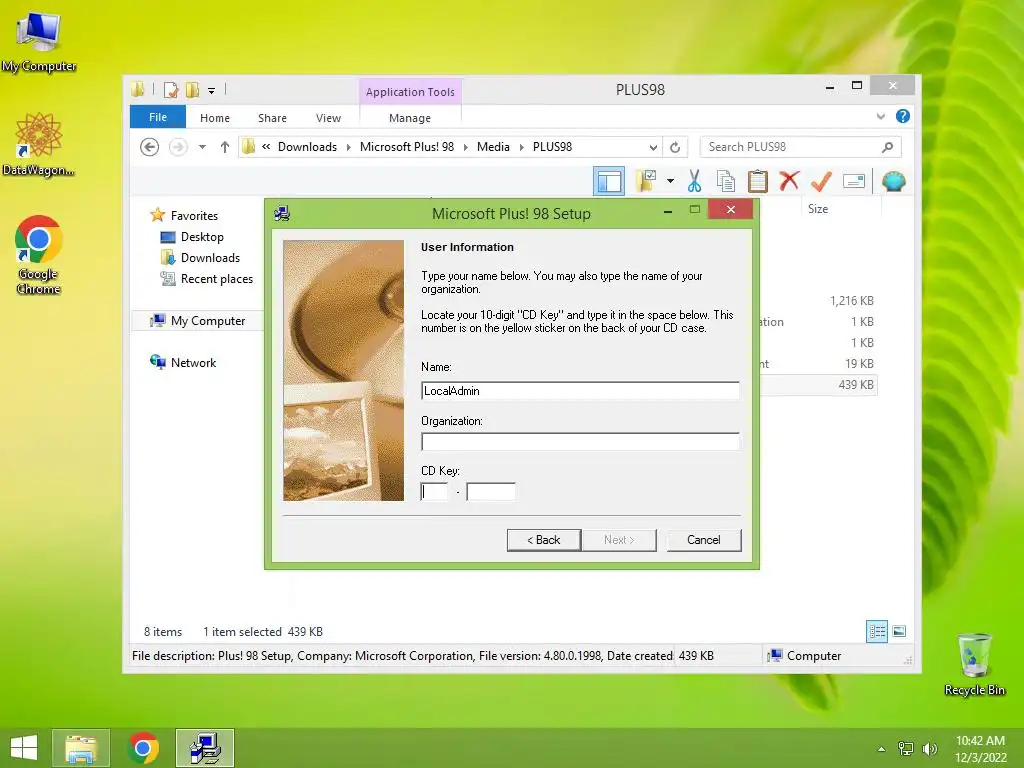This screenshot has height=768, width=1024.
Task: Open the recent locations dropdown
Action: click(202, 147)
